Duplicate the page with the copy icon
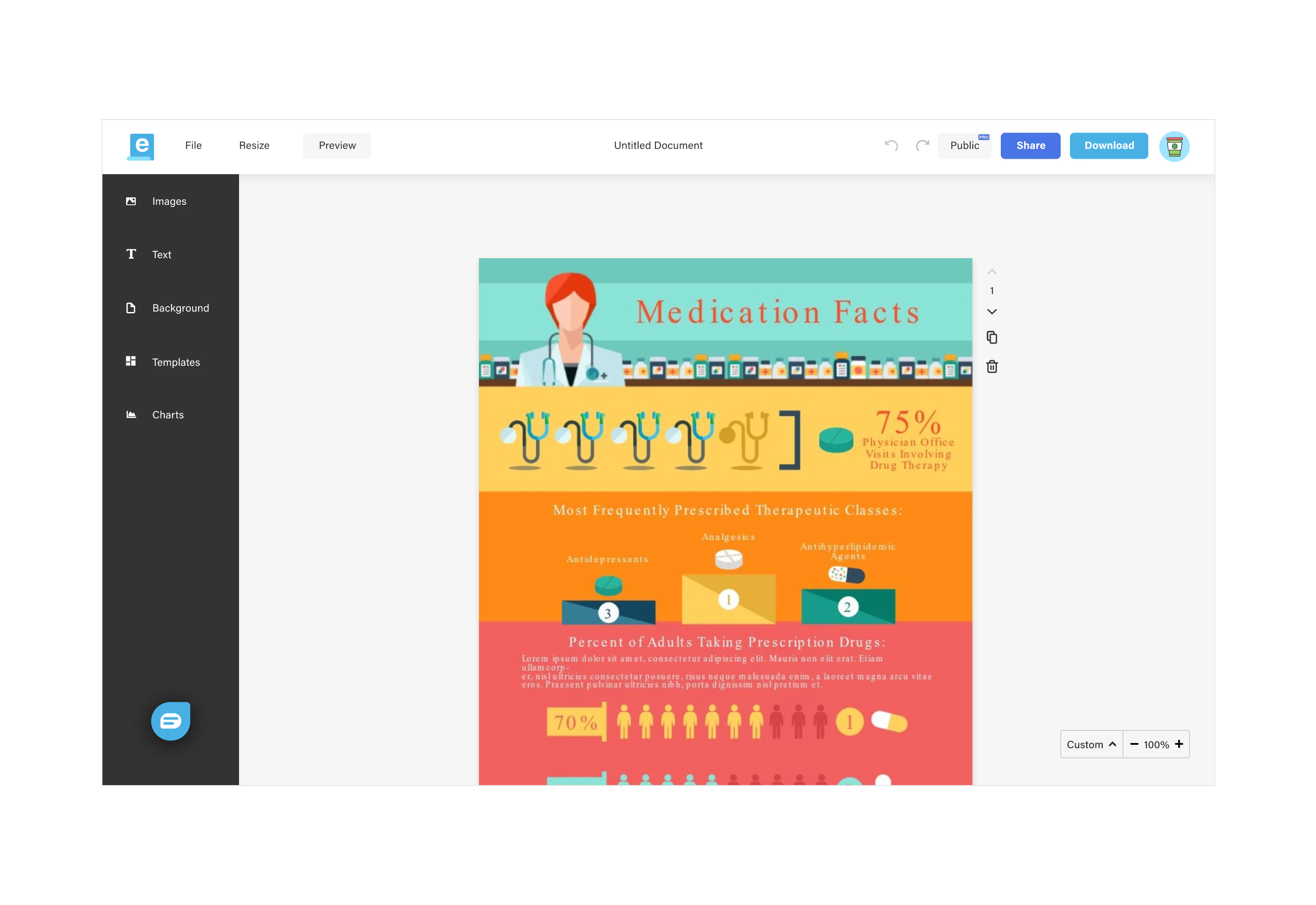This screenshot has width=1316, height=905. 992,337
